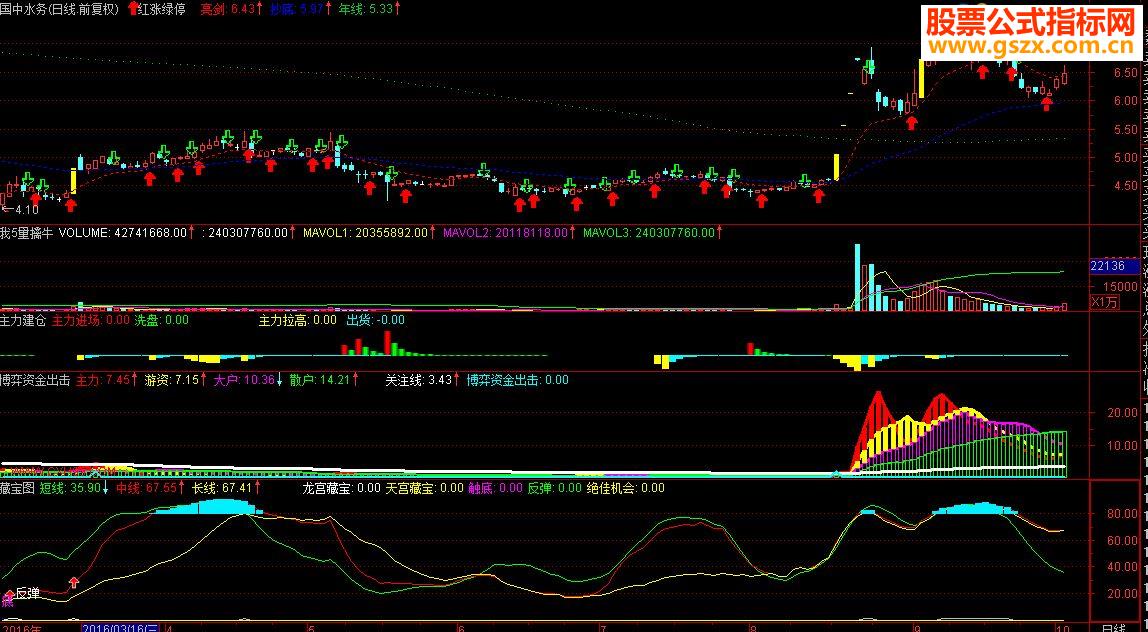The height and width of the screenshot is (632, 1148).
Task: Click the 红涨绿停 indicator name
Action: coord(162,10)
